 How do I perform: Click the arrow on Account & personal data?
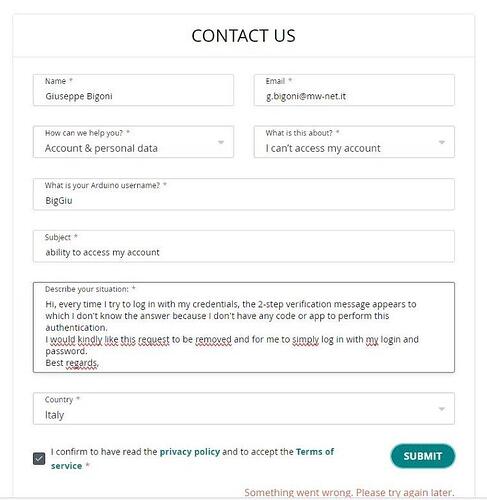coord(221,142)
